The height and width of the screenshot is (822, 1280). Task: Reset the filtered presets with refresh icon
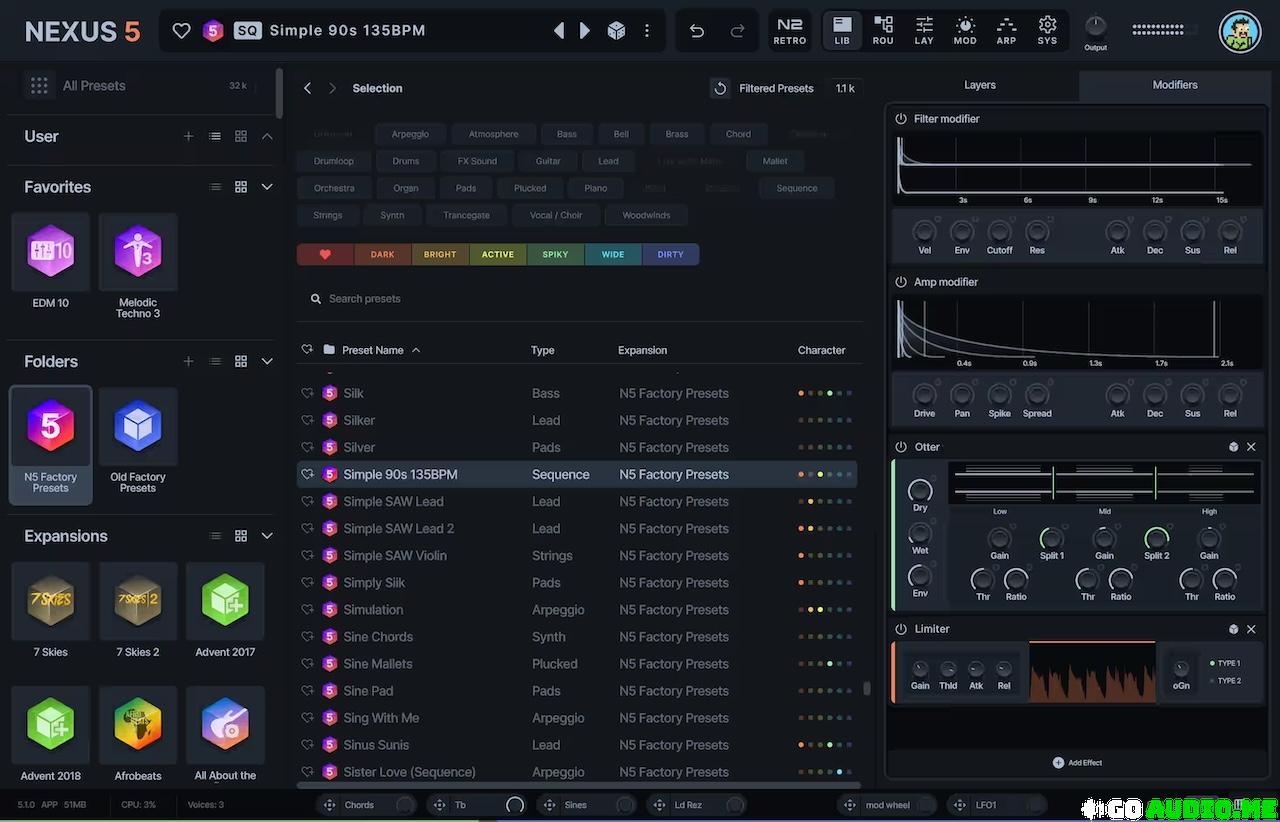click(x=720, y=88)
